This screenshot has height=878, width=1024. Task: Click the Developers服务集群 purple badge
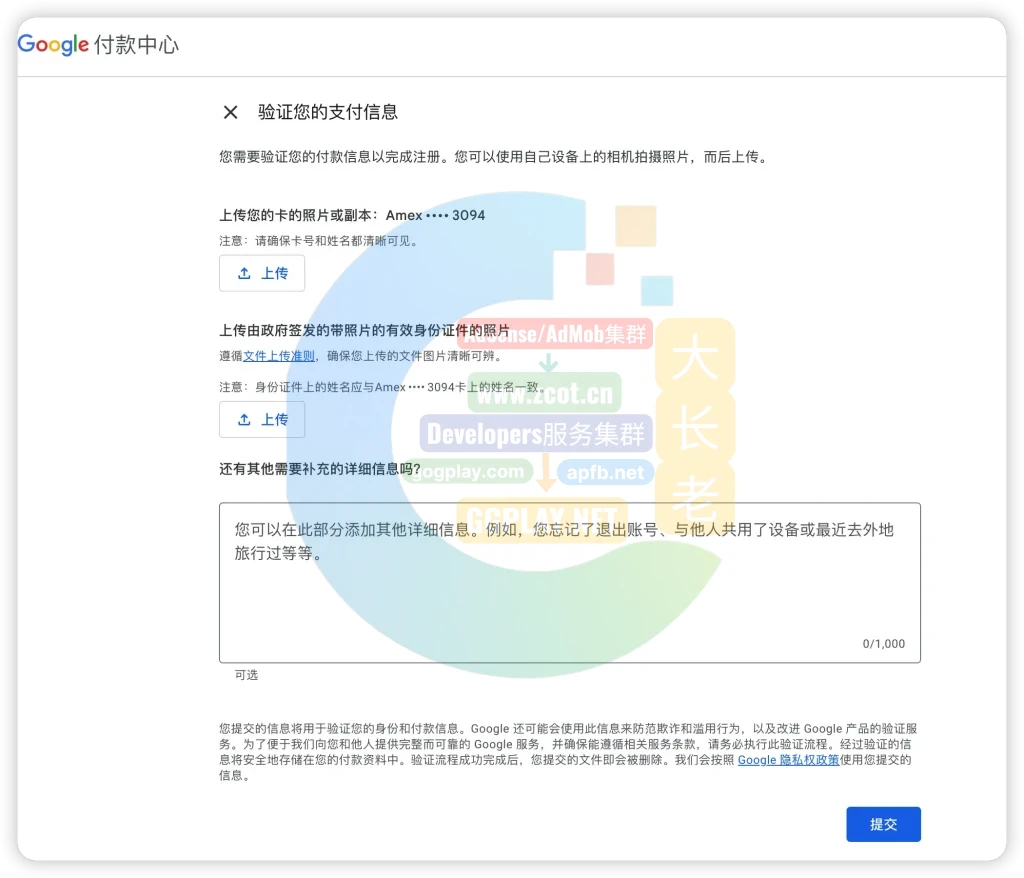(x=535, y=434)
